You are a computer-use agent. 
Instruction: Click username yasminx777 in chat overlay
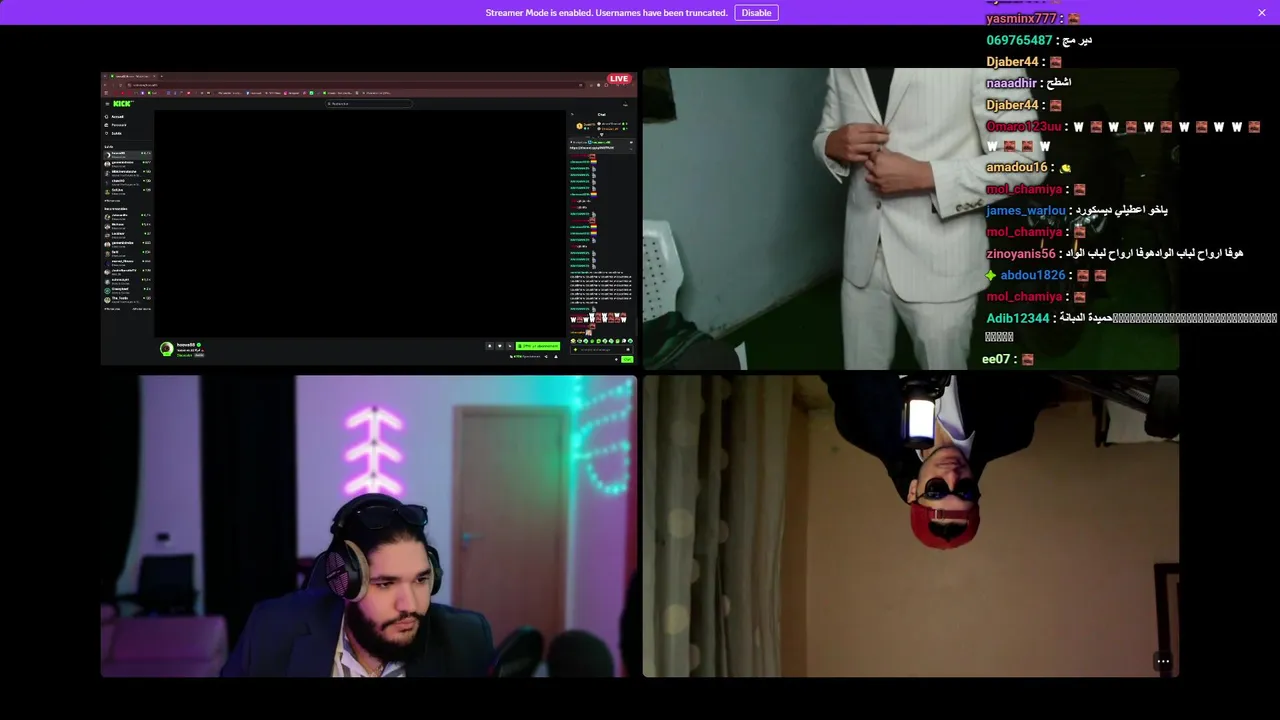(1021, 19)
